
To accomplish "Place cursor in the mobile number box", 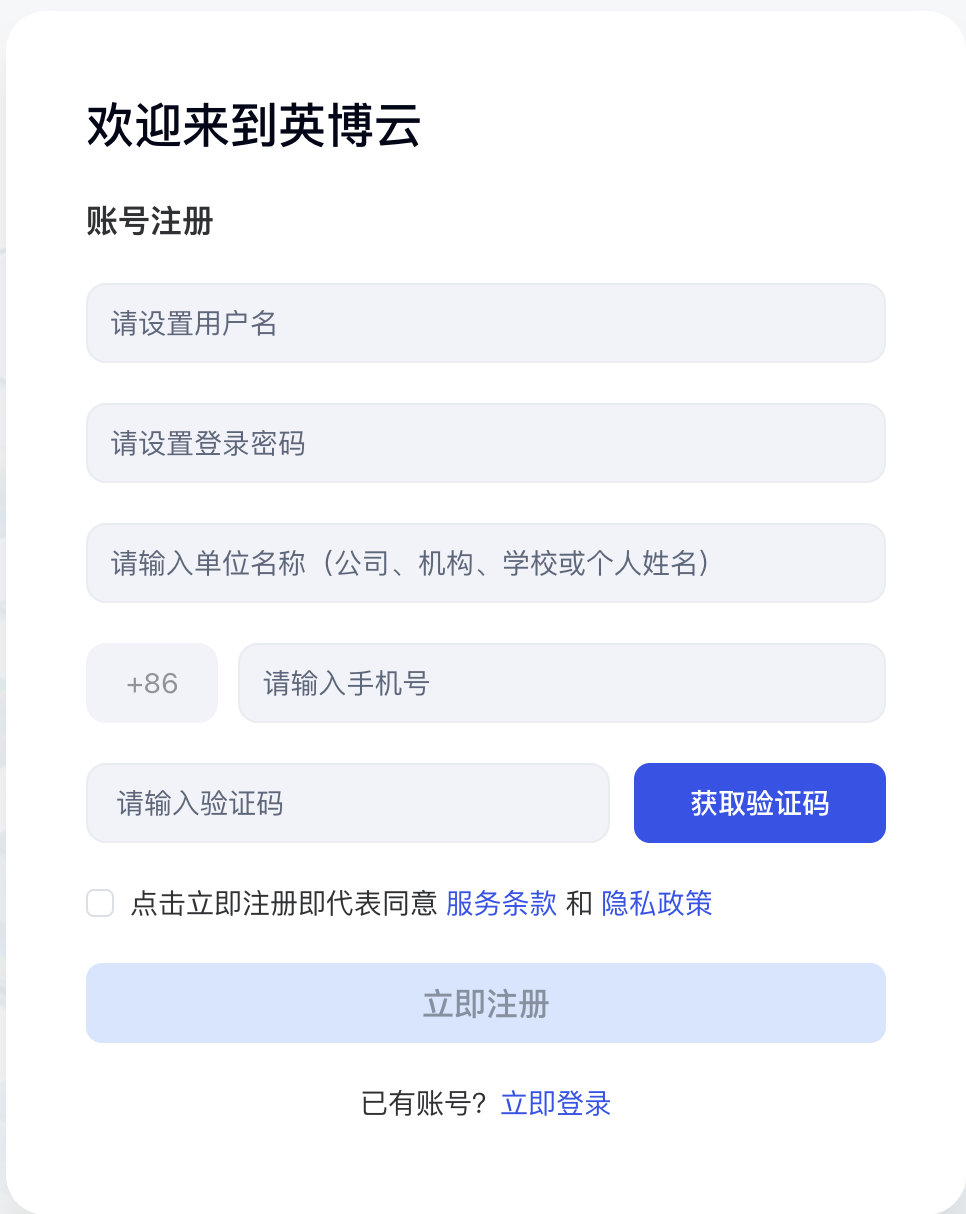I will (561, 683).
